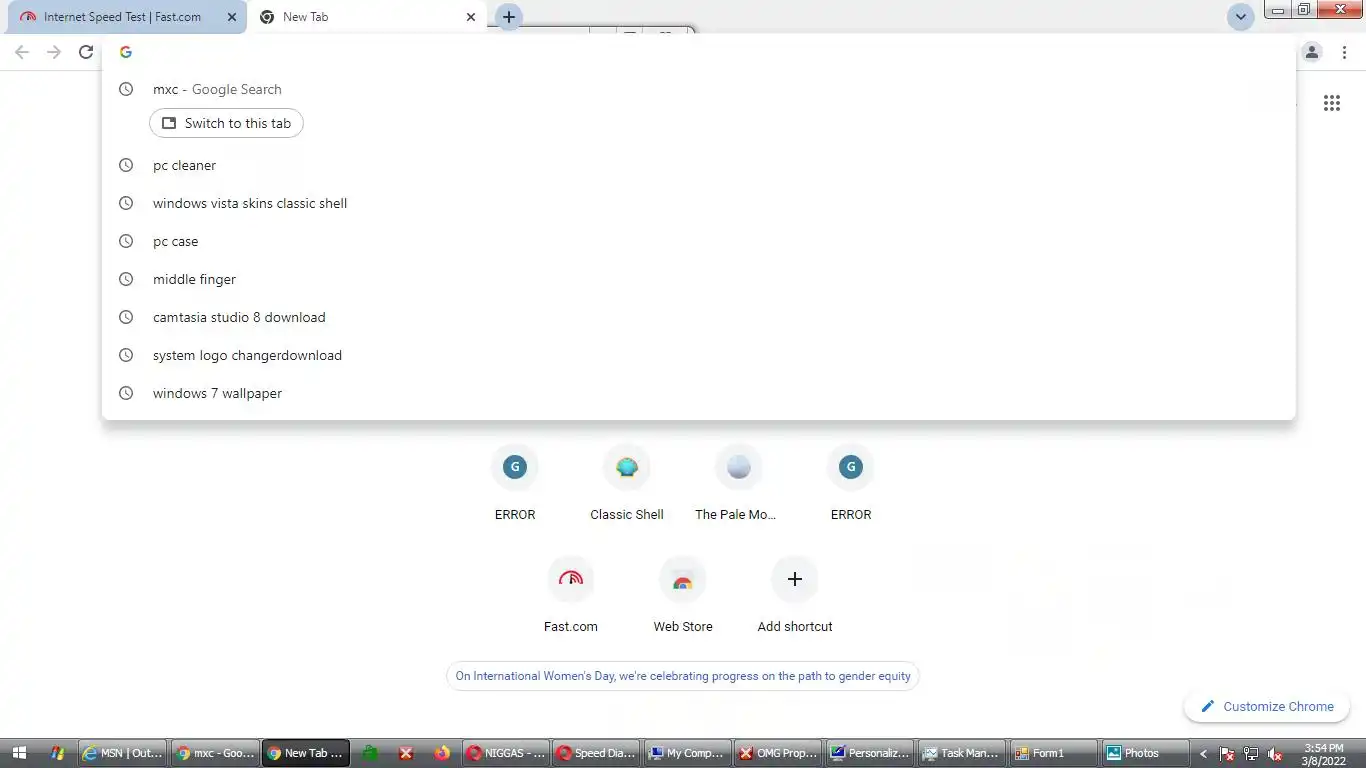The width and height of the screenshot is (1366, 768).
Task: Open the Form1 taskbar window
Action: [1053, 753]
